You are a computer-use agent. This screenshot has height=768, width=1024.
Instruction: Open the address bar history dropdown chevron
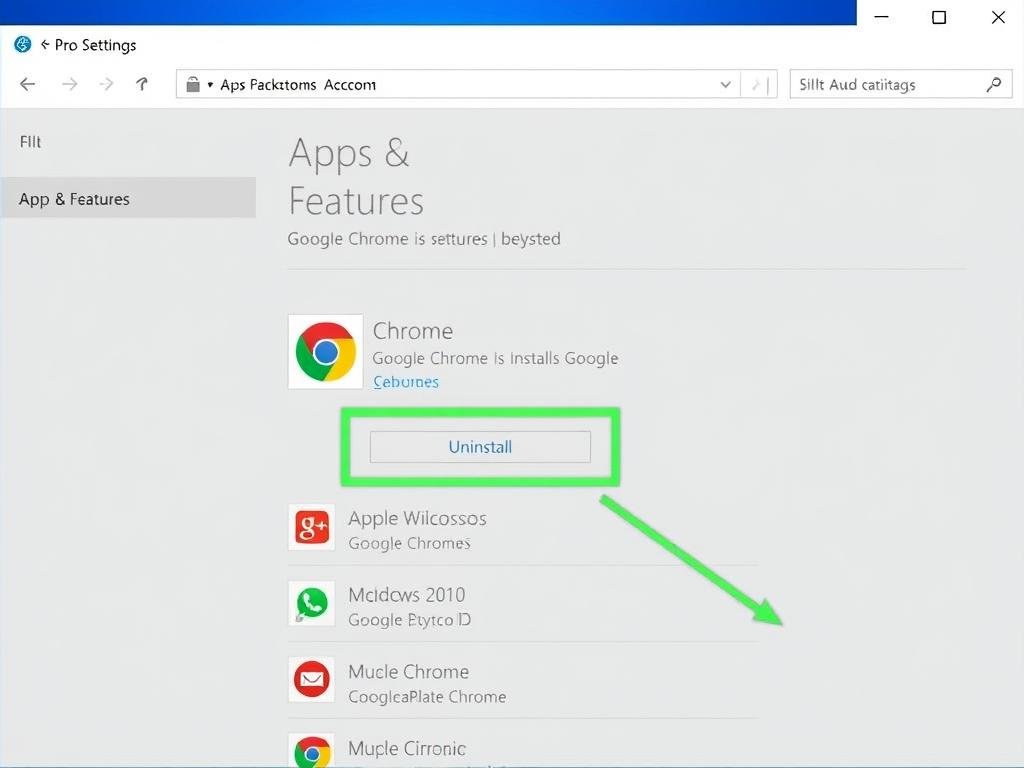click(x=725, y=84)
